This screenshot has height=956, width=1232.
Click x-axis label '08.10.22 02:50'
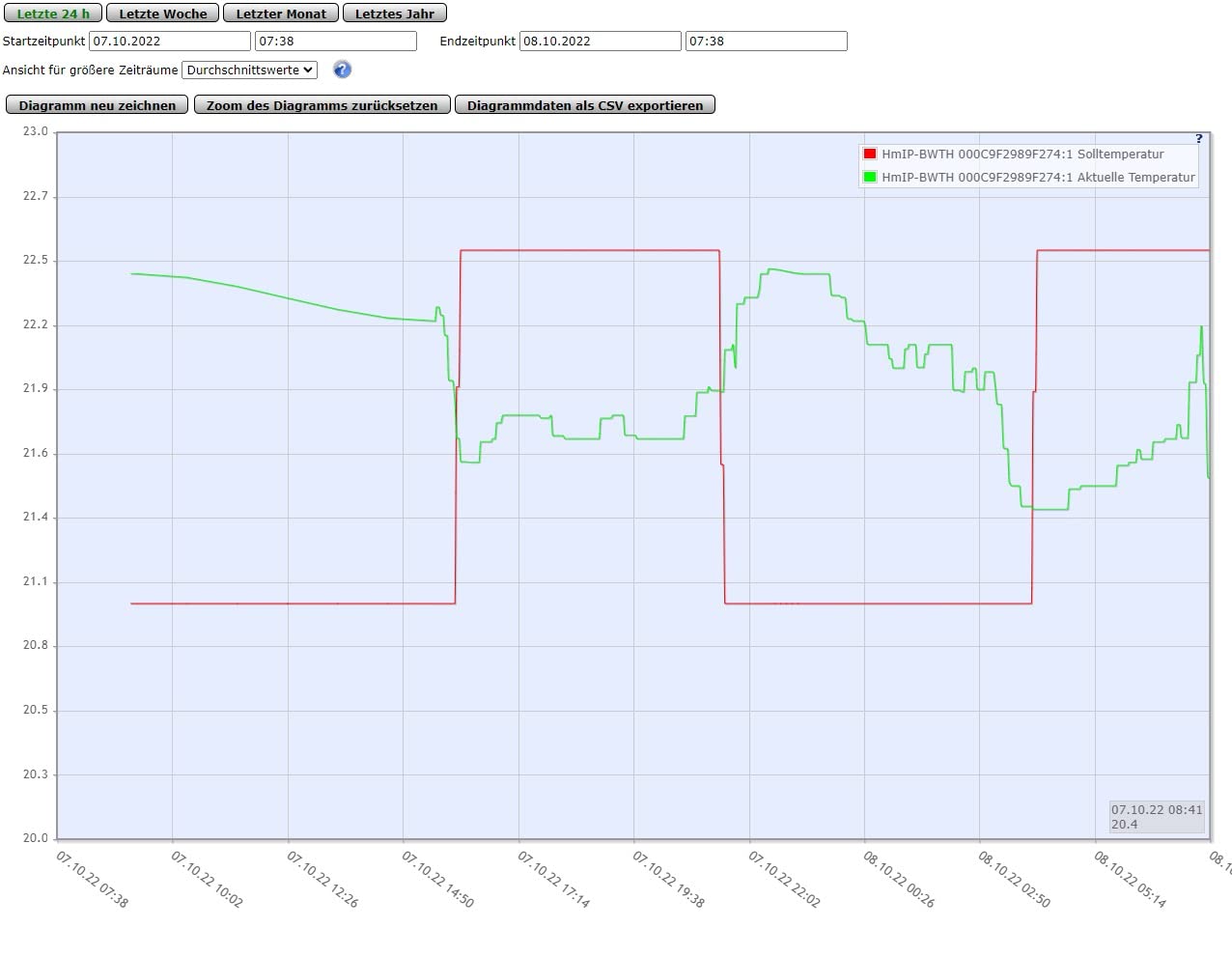[x=1014, y=879]
